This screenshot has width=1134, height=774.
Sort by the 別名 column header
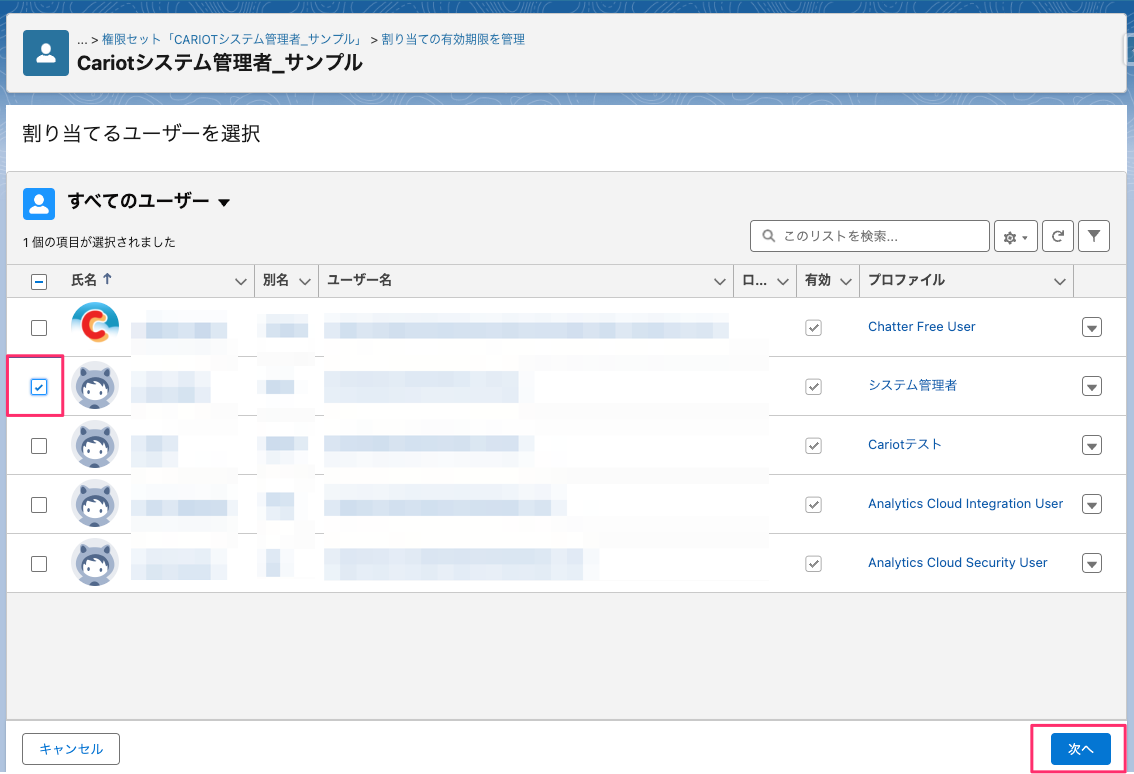tap(276, 280)
